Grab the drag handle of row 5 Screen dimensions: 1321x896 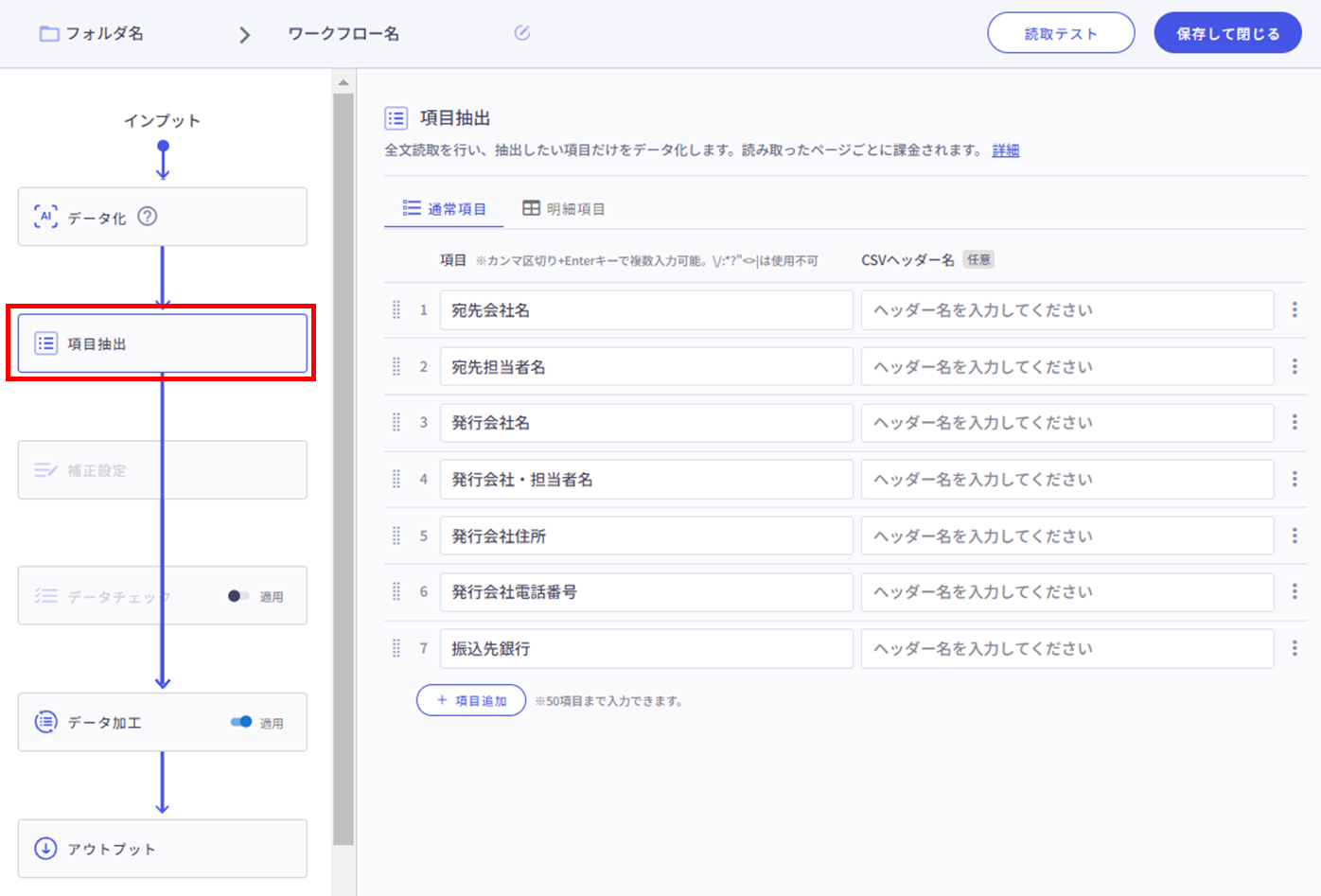pos(396,536)
